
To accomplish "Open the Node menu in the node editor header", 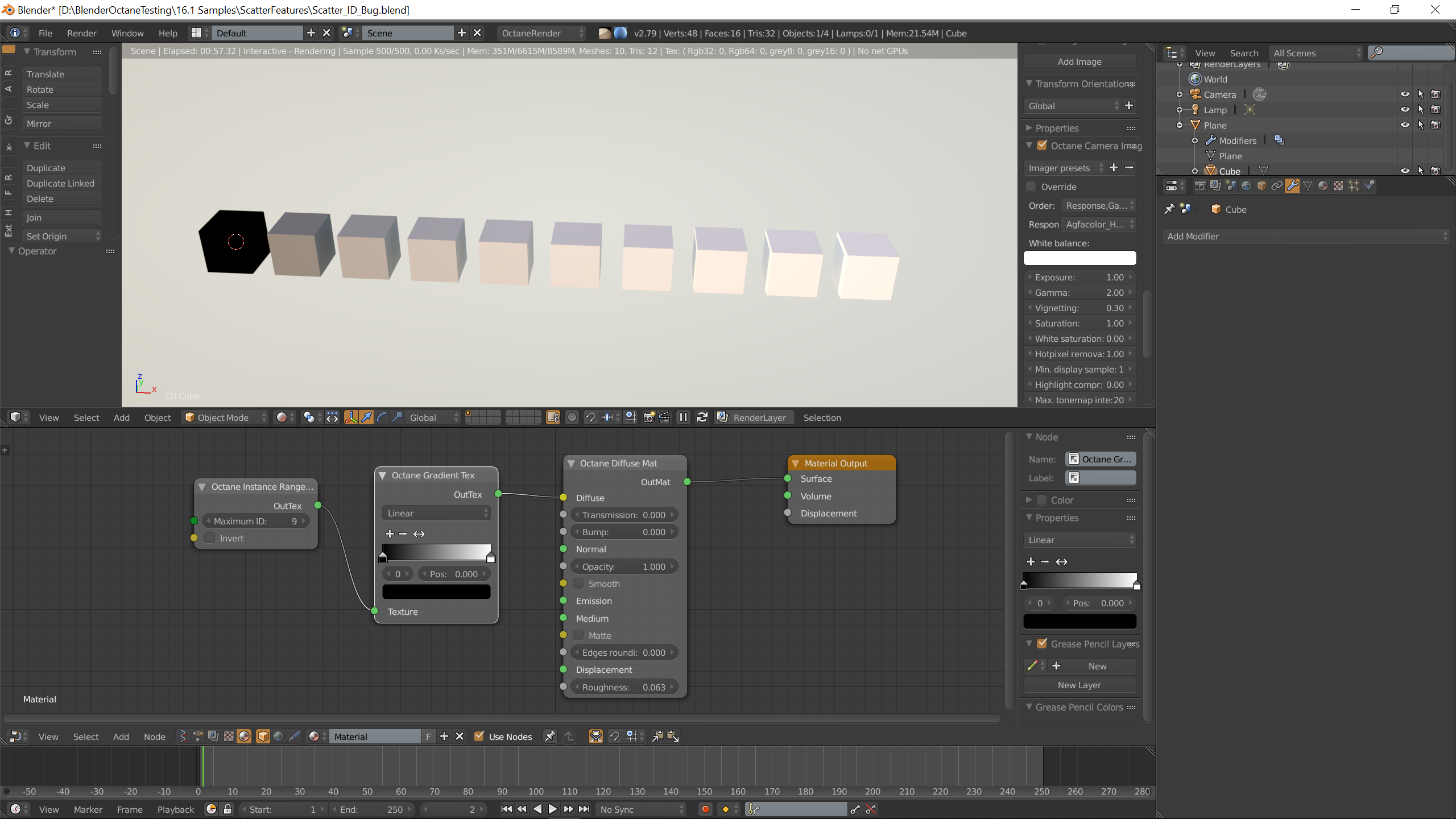I will coord(154,737).
